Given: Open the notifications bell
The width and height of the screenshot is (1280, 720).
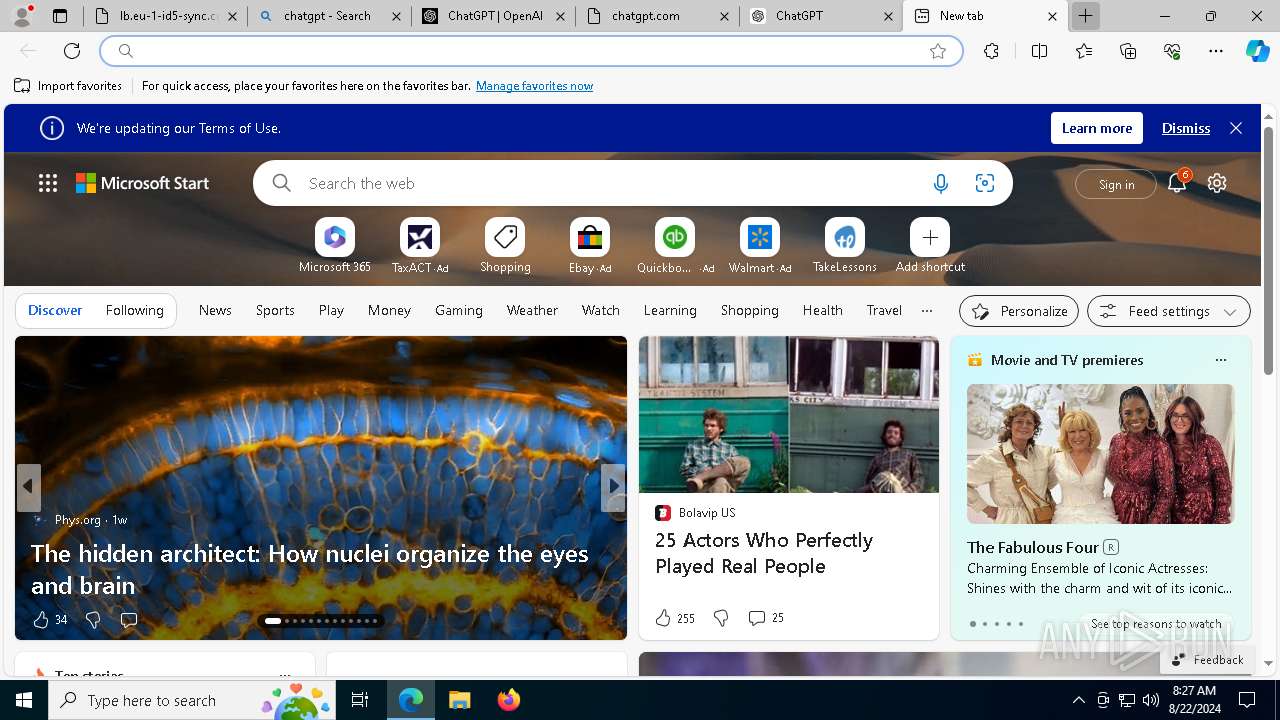Looking at the screenshot, I should (1177, 183).
